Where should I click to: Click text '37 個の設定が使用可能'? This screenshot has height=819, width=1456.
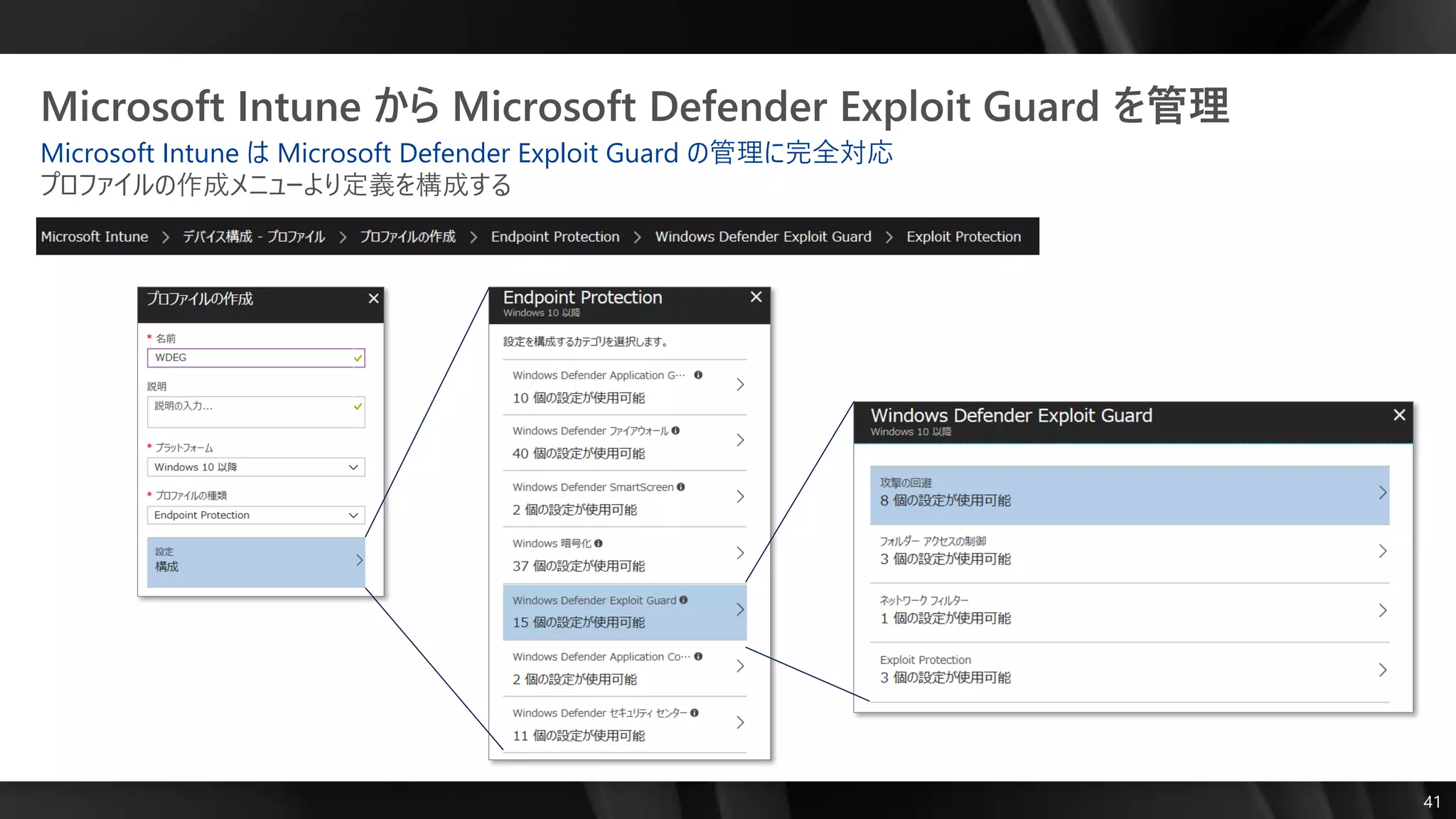tap(579, 566)
